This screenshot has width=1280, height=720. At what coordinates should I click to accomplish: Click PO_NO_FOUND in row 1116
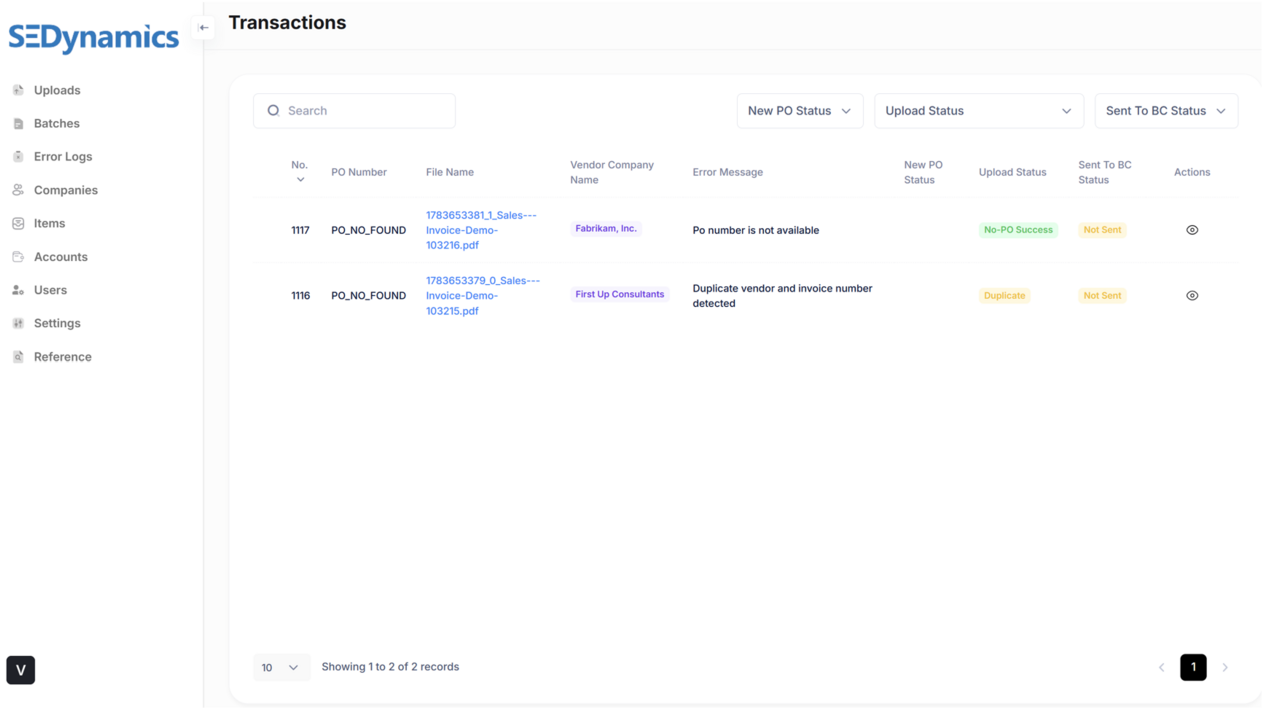[x=369, y=296]
